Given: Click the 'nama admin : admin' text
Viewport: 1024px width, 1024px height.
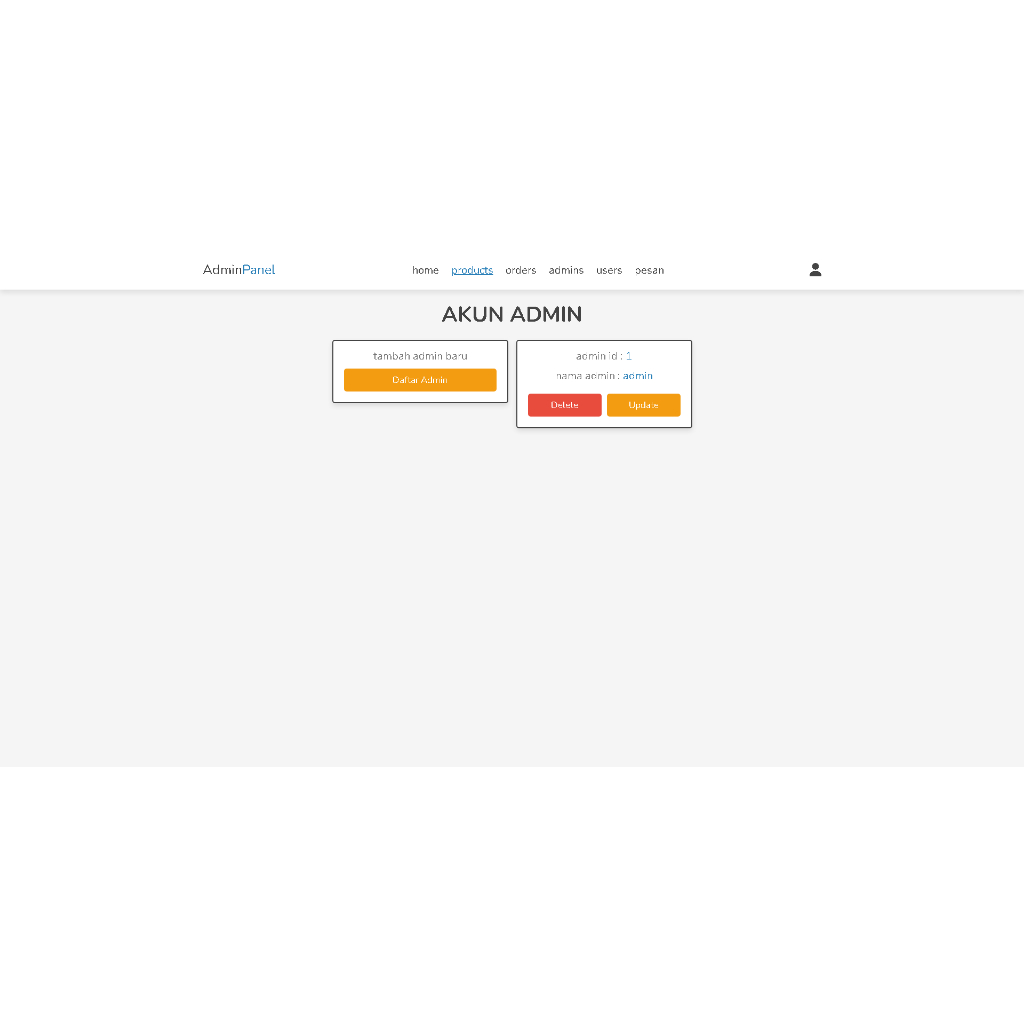Looking at the screenshot, I should 604,376.
